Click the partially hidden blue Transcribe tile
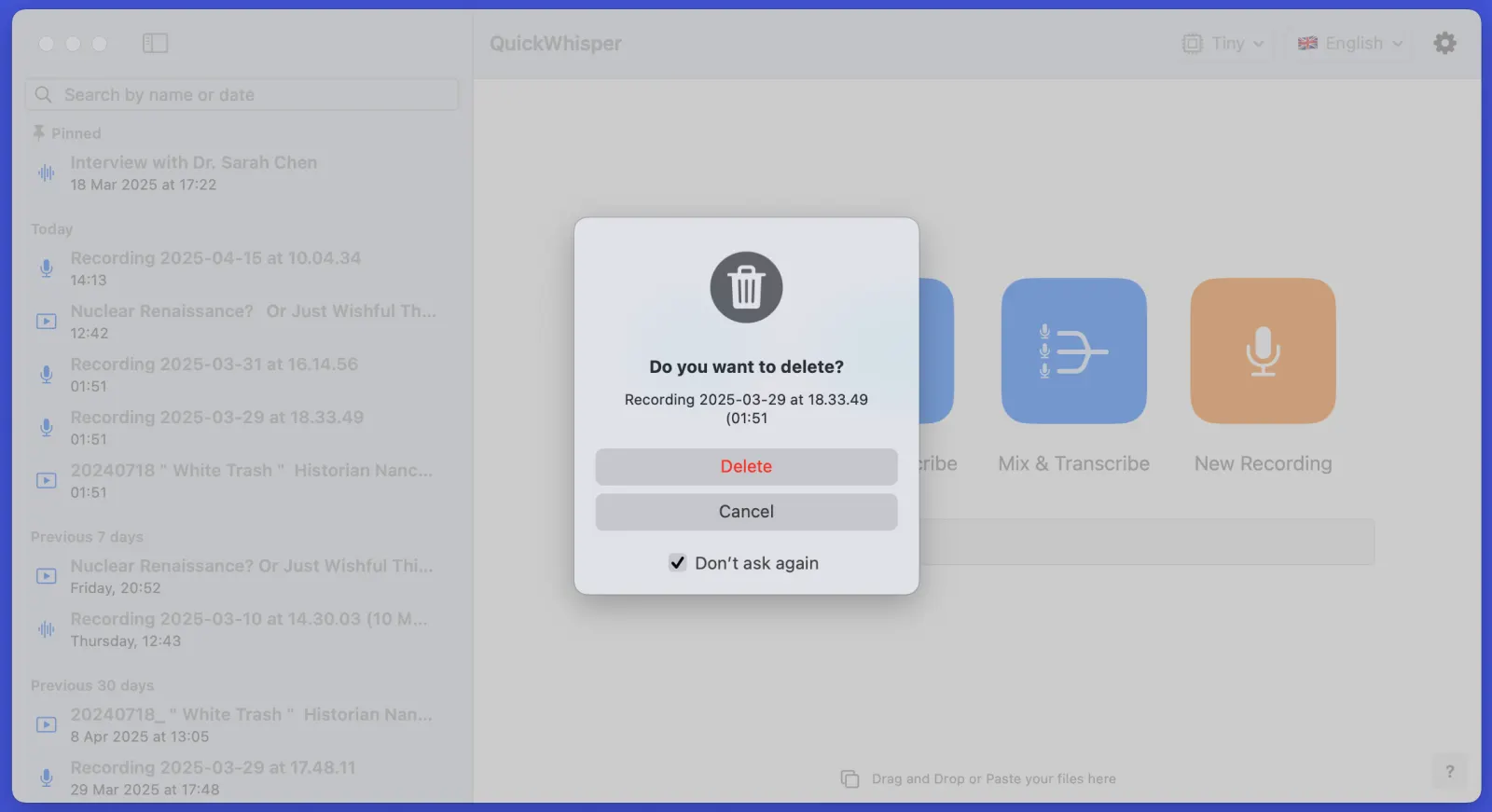The image size is (1492, 812). pos(935,351)
